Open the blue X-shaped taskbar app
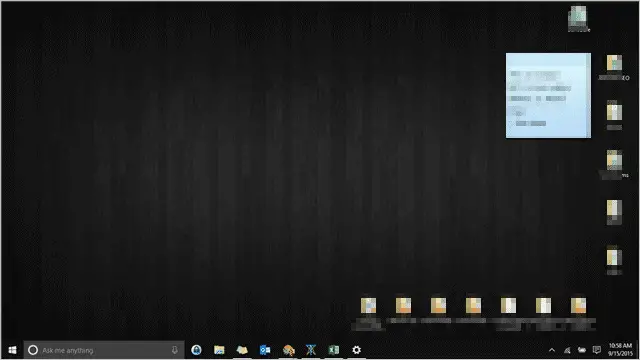This screenshot has height=360, width=640. point(311,350)
